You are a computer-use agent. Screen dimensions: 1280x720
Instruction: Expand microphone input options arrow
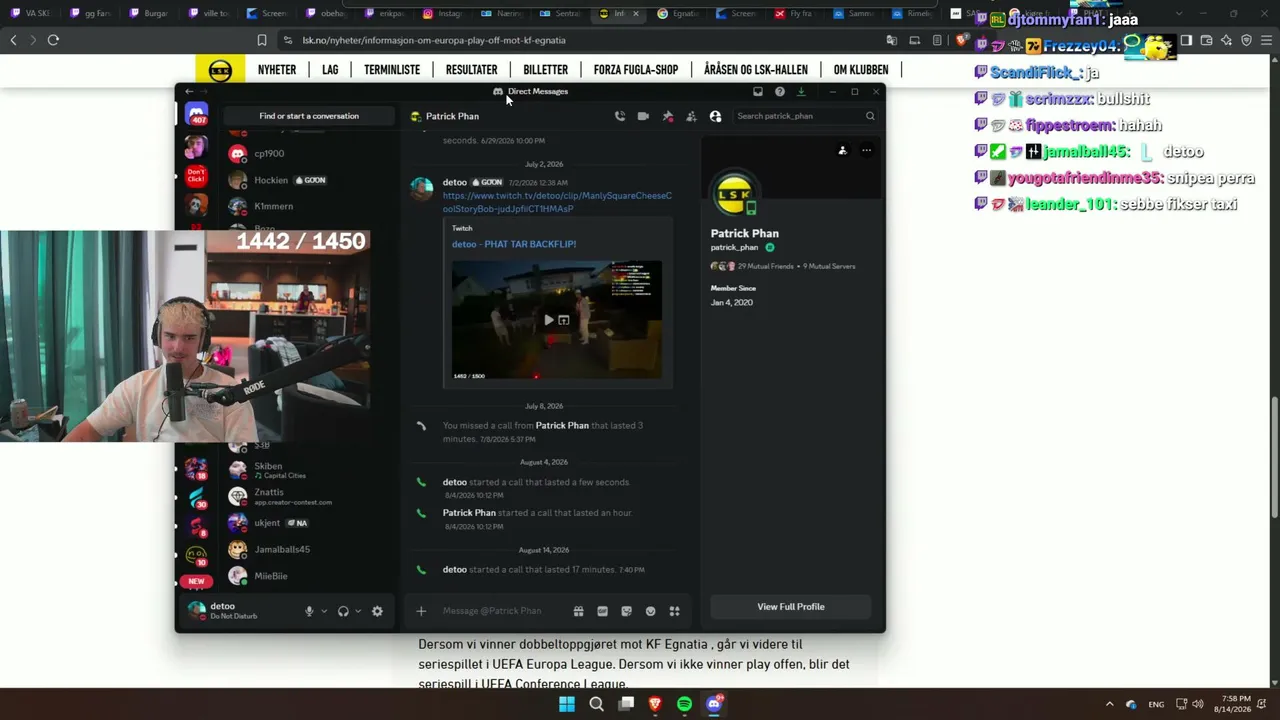[323, 611]
